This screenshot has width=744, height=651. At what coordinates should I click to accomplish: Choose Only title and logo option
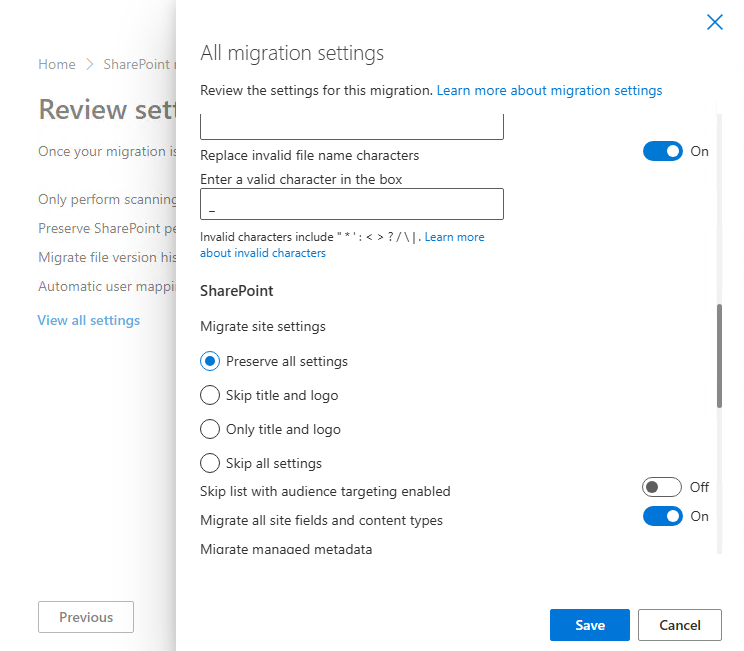tap(210, 429)
